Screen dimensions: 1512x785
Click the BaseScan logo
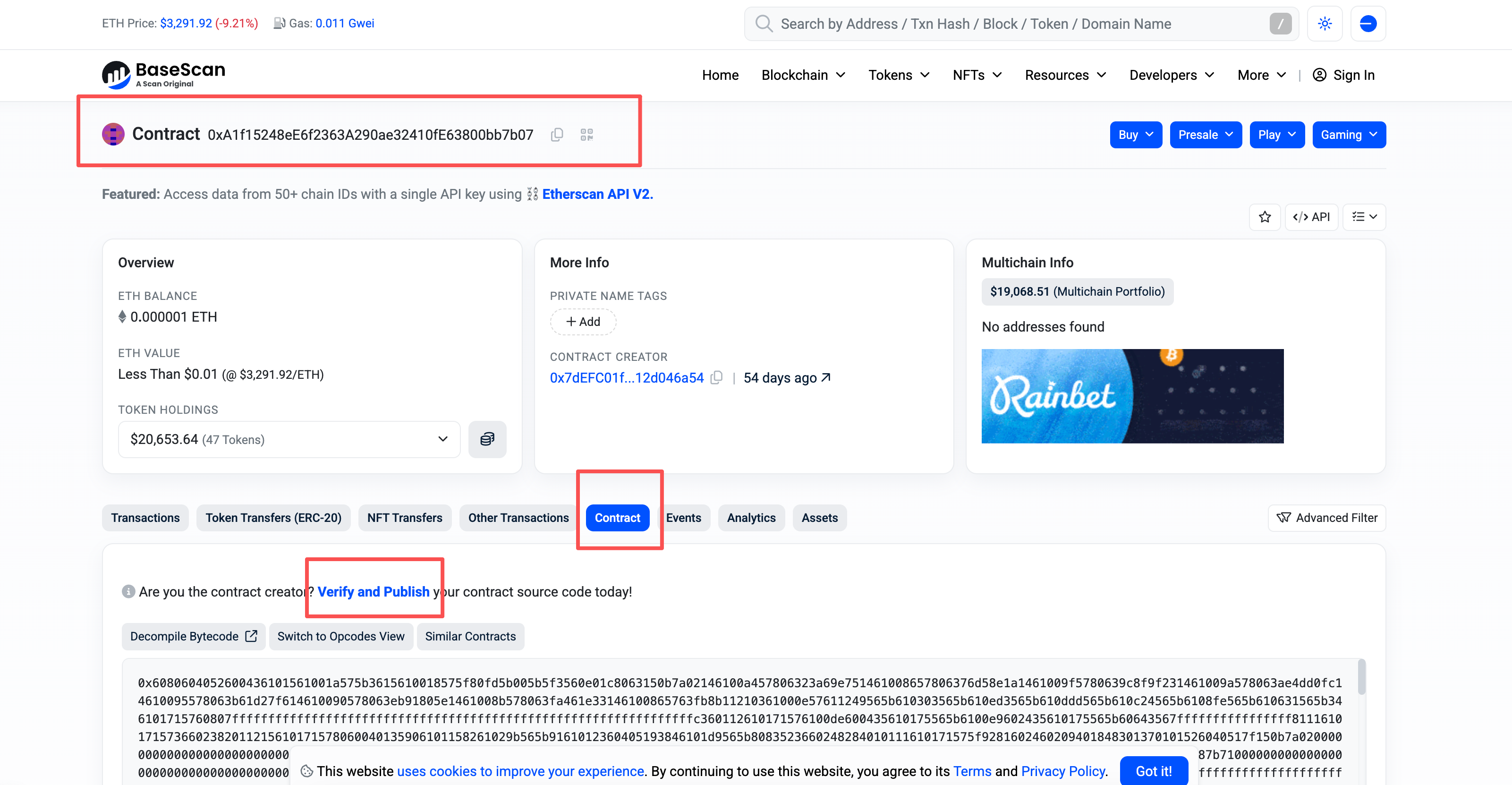coord(163,75)
